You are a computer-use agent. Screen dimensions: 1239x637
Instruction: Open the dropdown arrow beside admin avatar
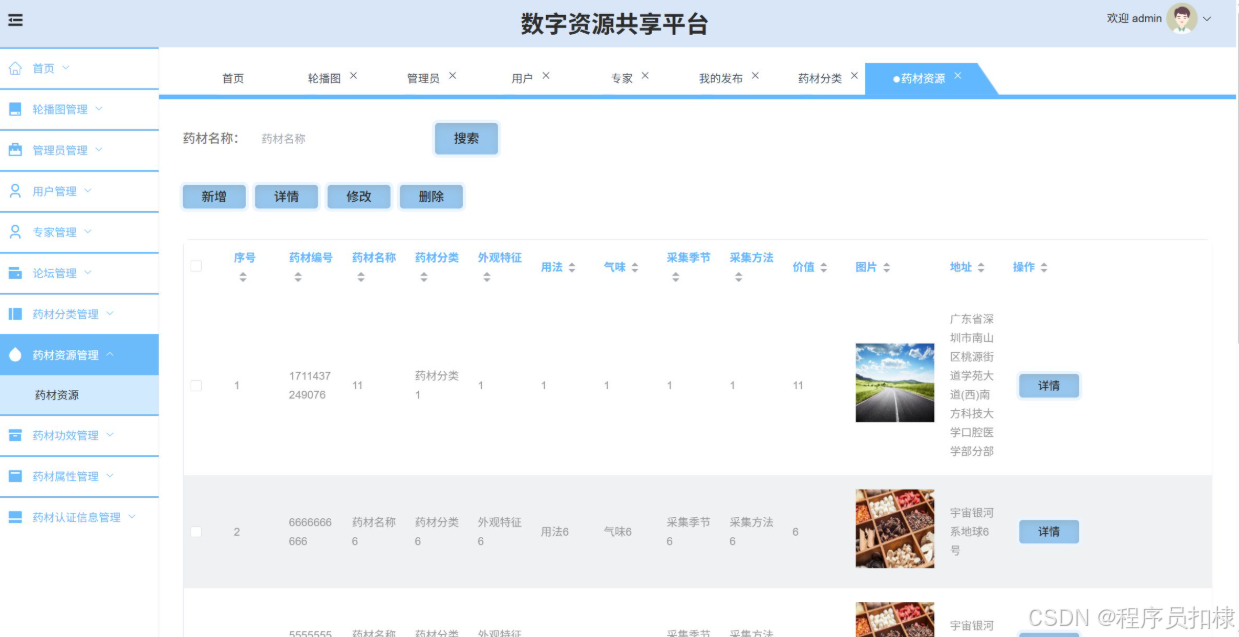tap(1207, 20)
